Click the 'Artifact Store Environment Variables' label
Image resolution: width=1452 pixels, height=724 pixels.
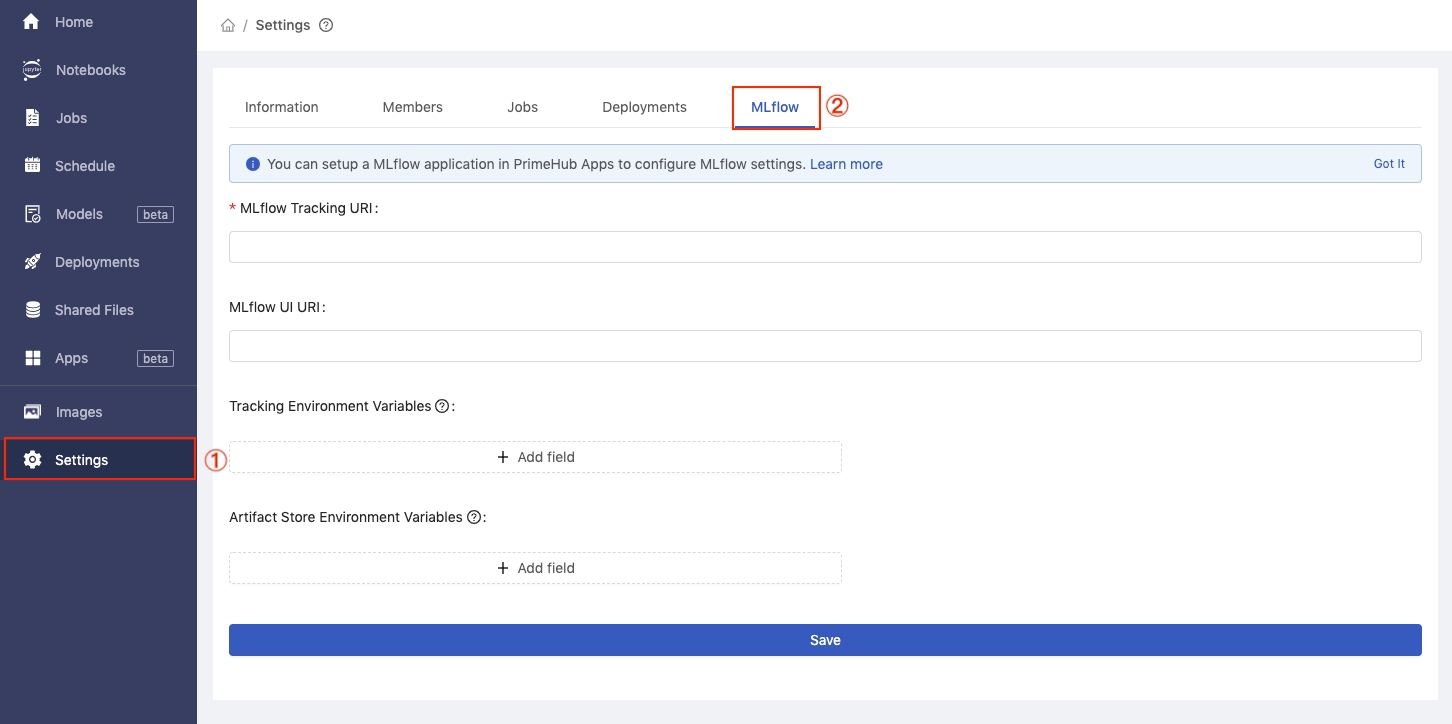pyautogui.click(x=346, y=517)
